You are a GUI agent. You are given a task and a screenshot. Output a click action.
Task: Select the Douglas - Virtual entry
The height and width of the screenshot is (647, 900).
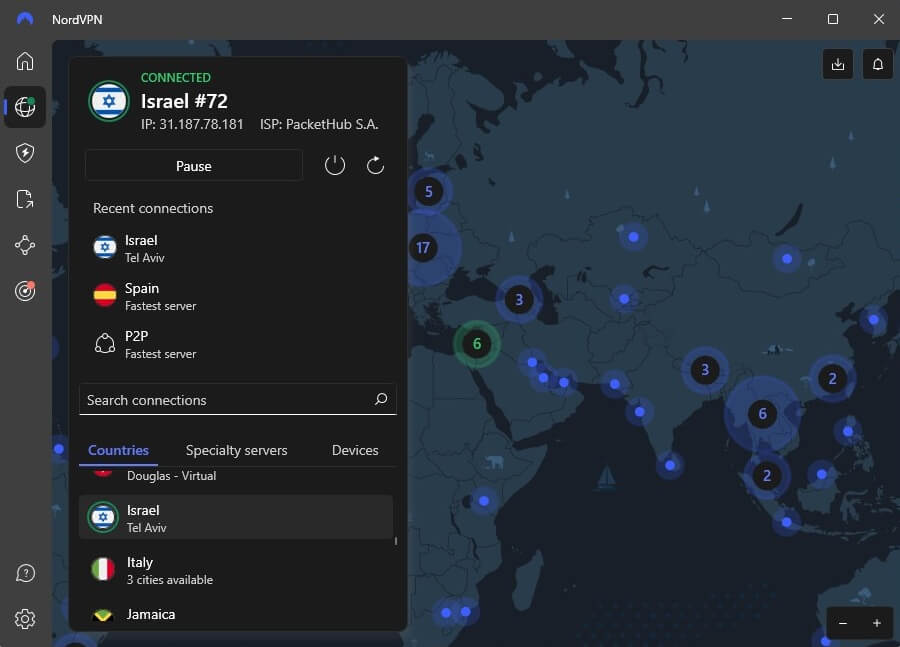click(235, 476)
